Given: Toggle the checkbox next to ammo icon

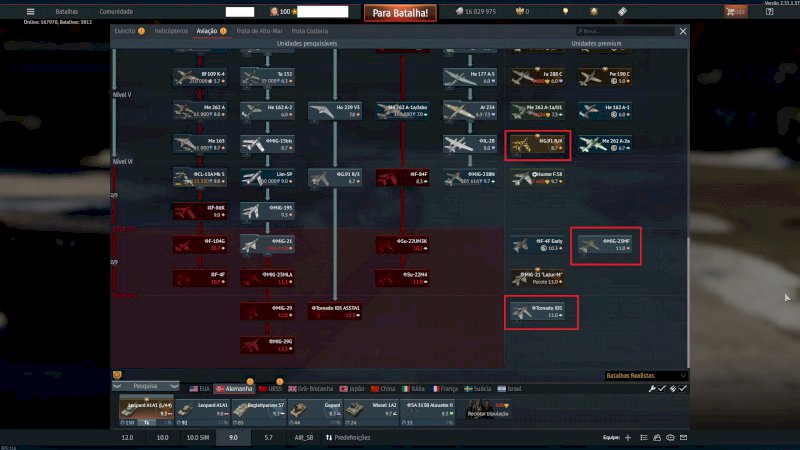Looking at the screenshot, I should click(x=683, y=389).
